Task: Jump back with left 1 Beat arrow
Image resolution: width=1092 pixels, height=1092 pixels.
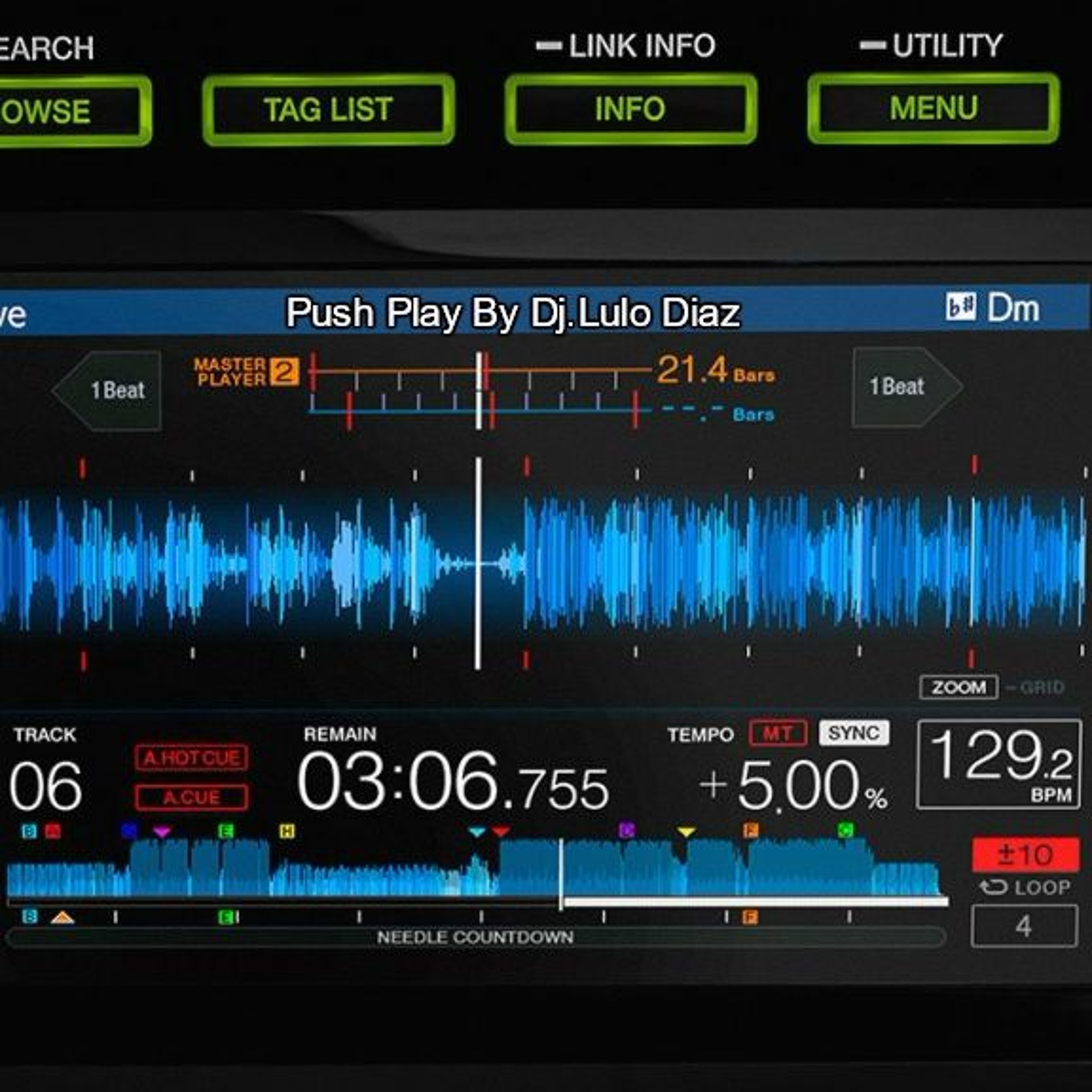Action: [x=107, y=391]
